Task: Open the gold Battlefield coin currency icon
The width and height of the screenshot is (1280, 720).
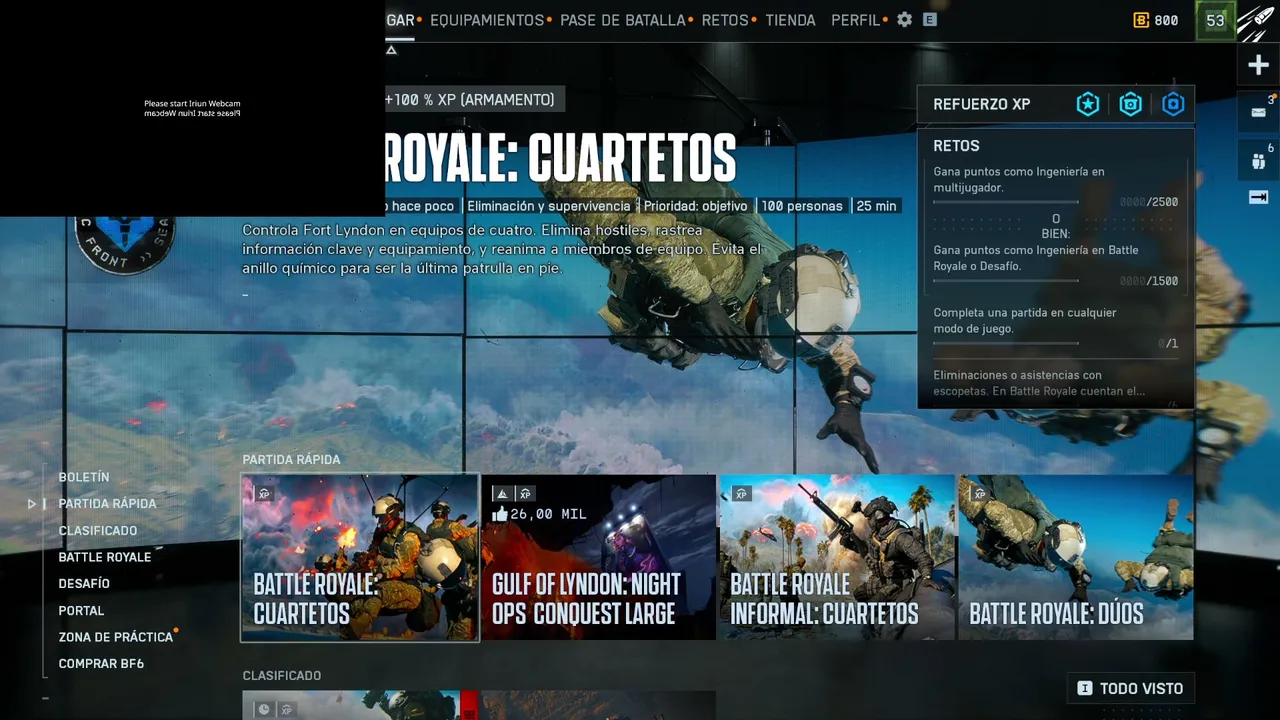Action: (1141, 20)
